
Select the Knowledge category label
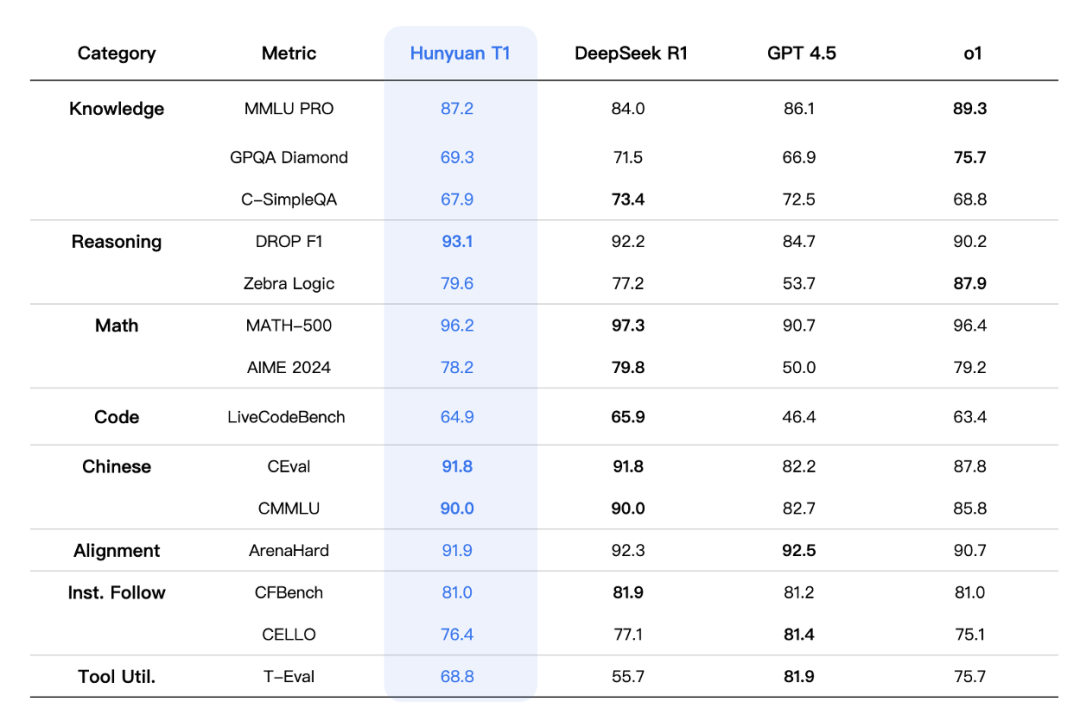click(117, 108)
